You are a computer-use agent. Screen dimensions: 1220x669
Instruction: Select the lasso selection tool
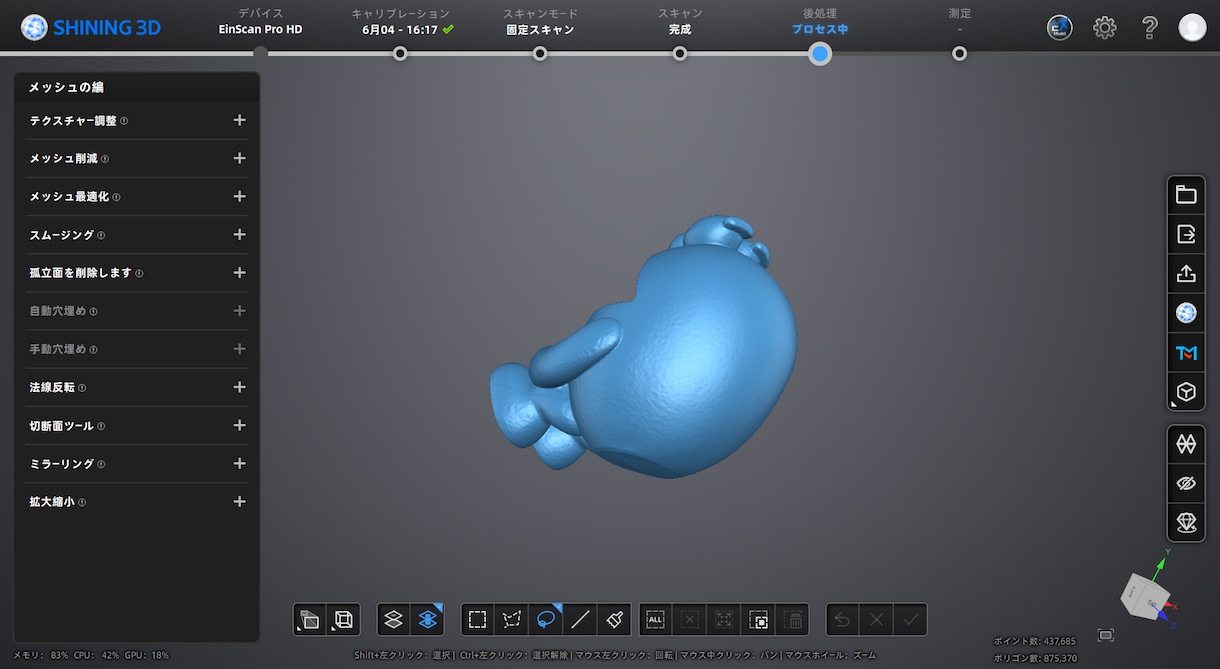point(546,620)
